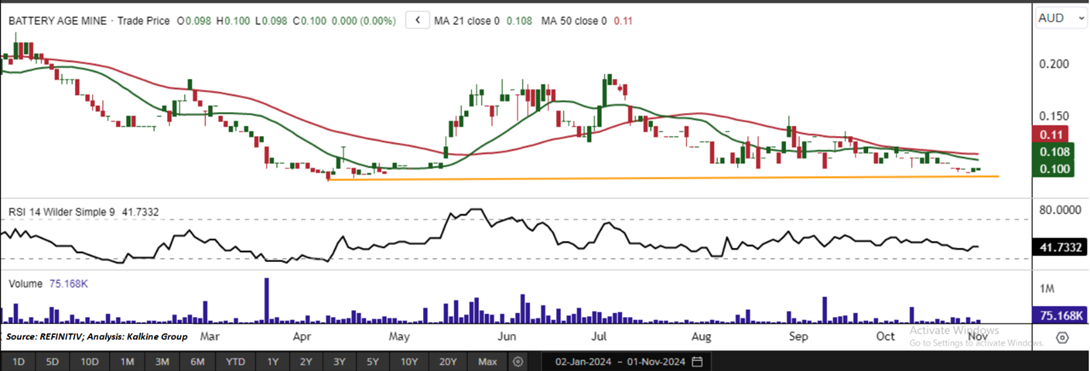
Task: Open the AUD currency dropdown
Action: click(1059, 18)
